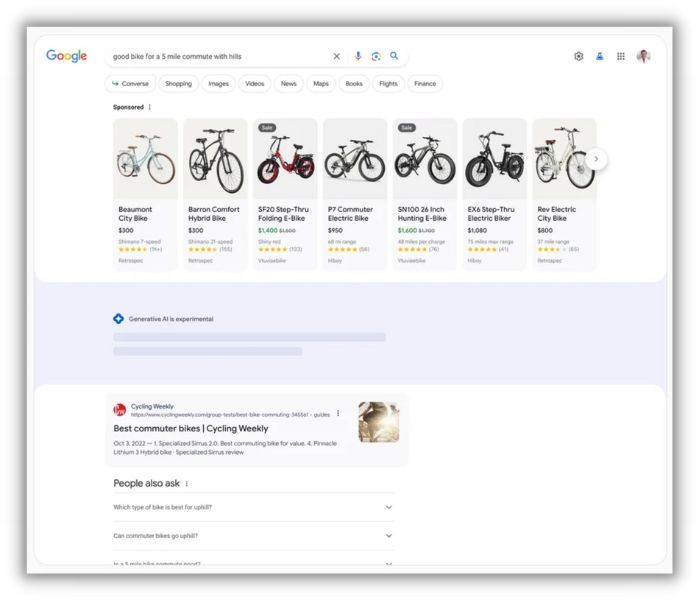Switch to the Books tab
Screen dimensions: 698x600
click(354, 84)
